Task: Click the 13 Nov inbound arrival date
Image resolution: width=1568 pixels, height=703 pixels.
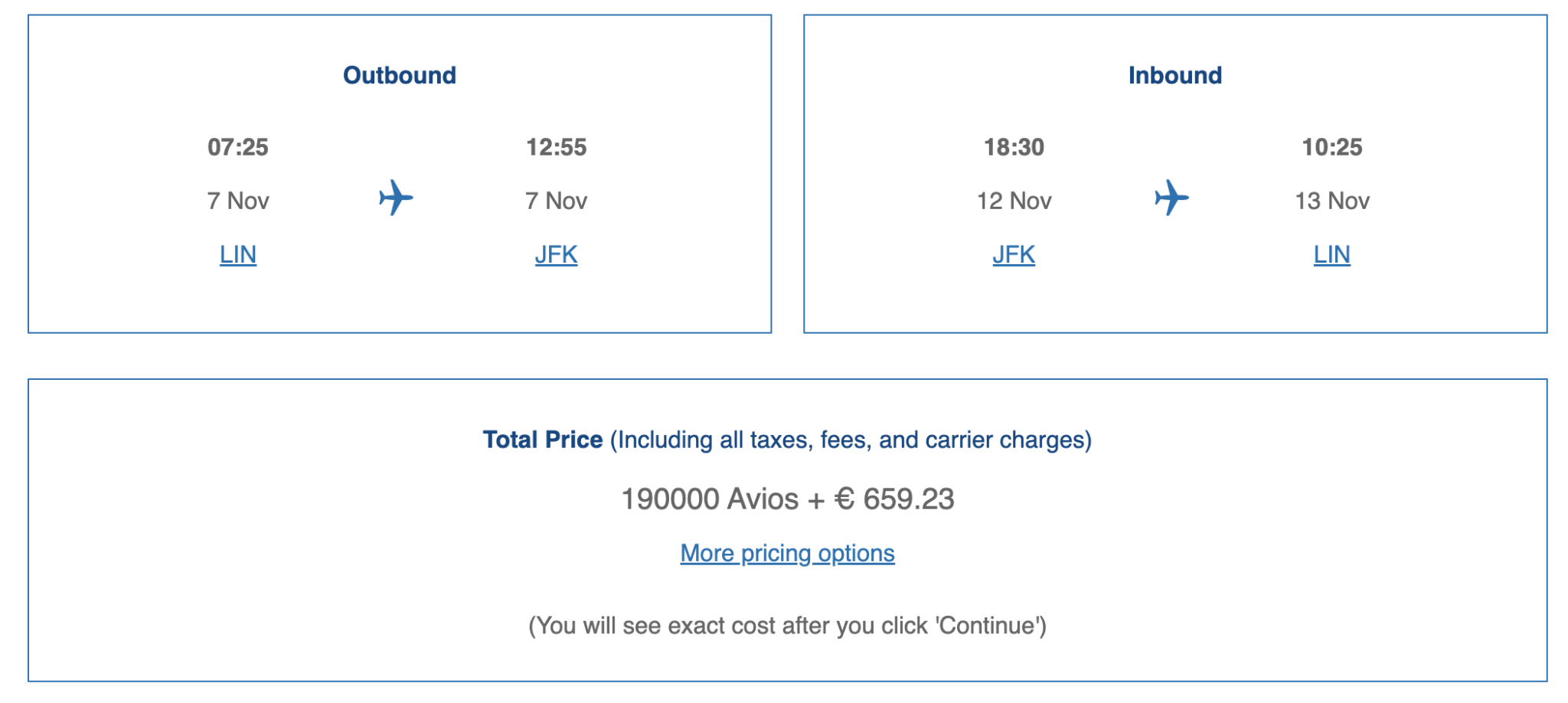Action: 1332,201
